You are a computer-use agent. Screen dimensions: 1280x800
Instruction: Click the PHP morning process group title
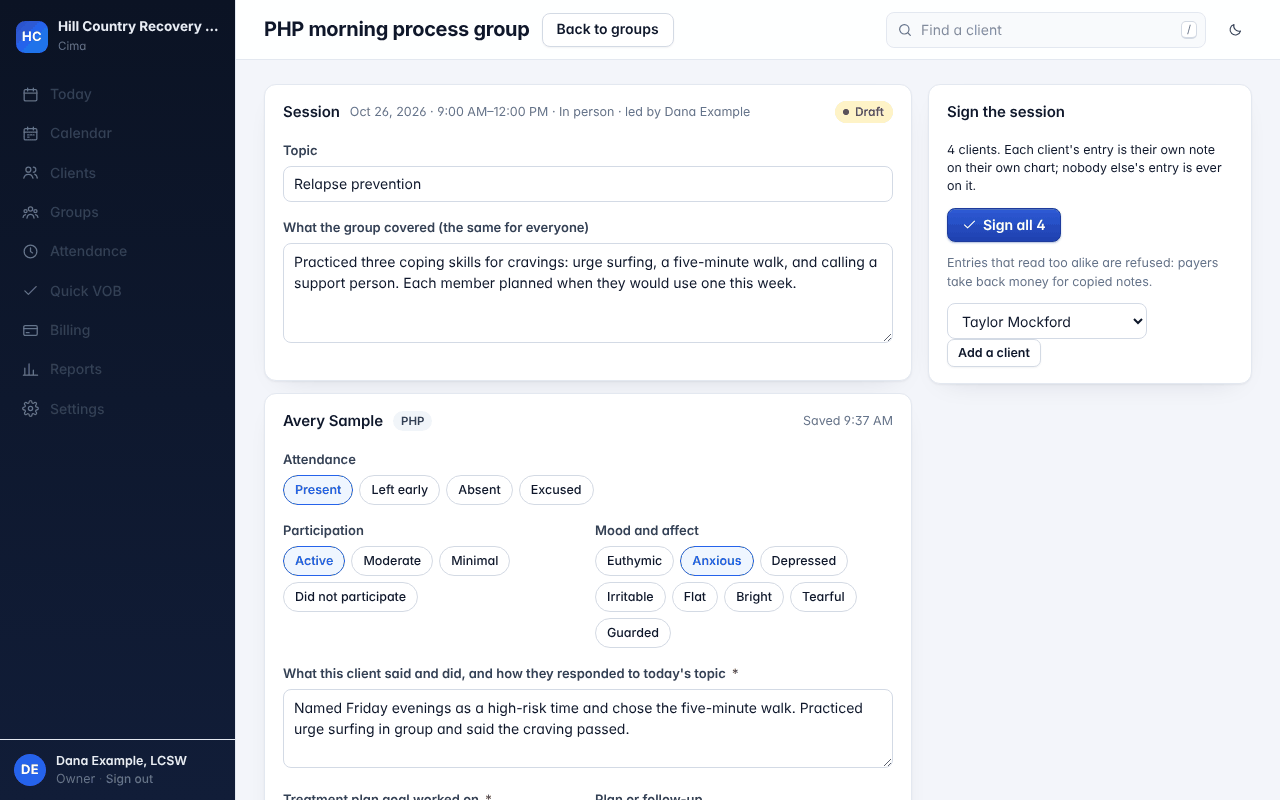[x=397, y=30]
